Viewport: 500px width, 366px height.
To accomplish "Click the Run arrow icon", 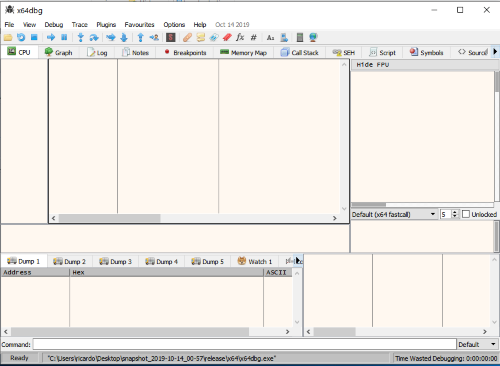I will click(51, 37).
